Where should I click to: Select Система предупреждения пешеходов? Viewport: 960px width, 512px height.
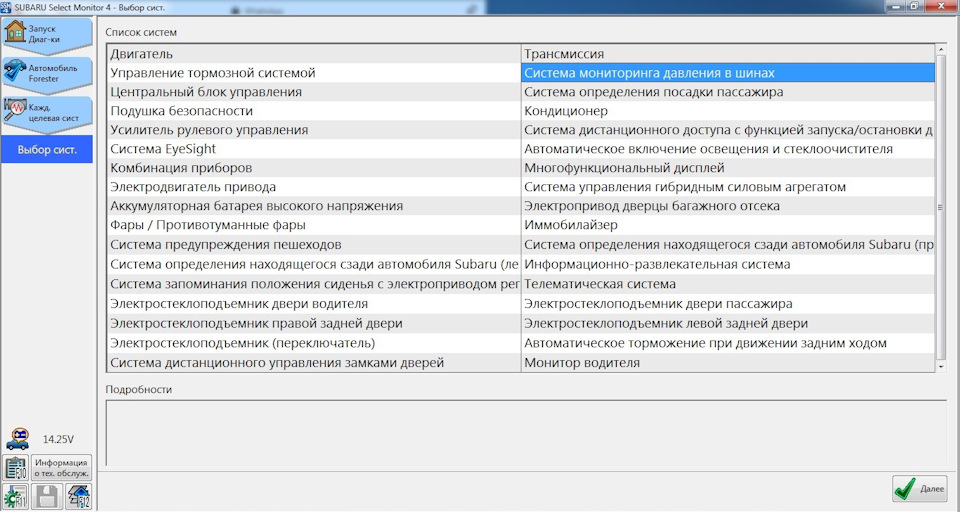point(314,244)
